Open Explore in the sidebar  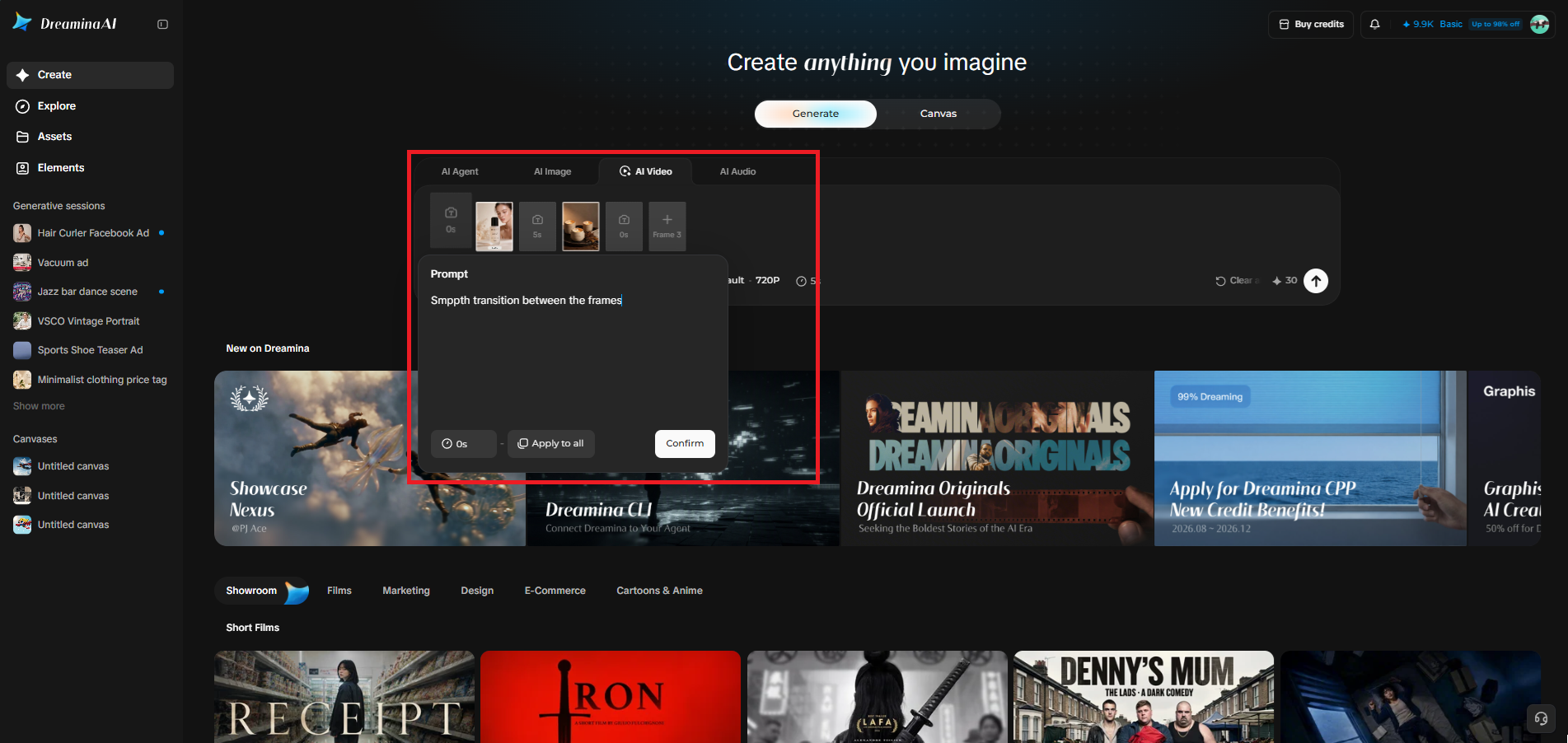click(x=90, y=106)
